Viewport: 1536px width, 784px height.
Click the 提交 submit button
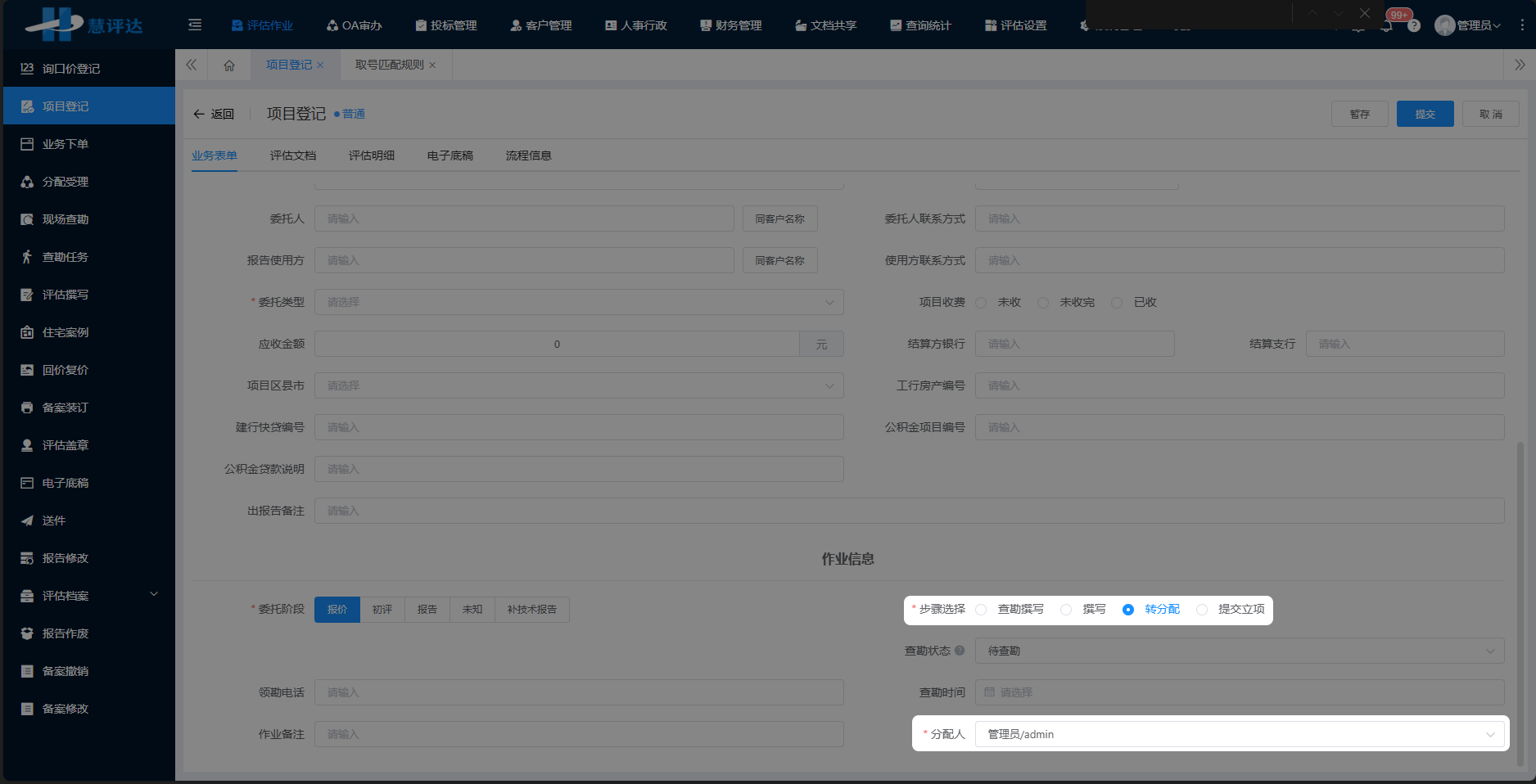point(1425,114)
